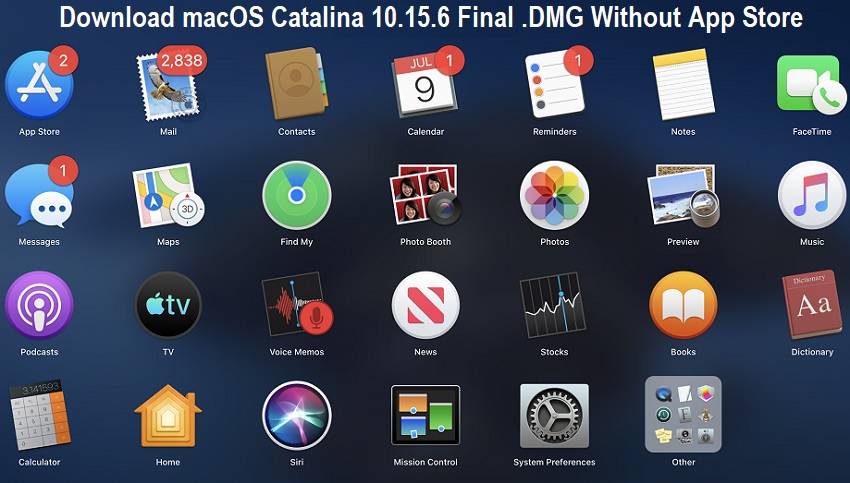Open the App Store app
850x483 pixels.
40,85
